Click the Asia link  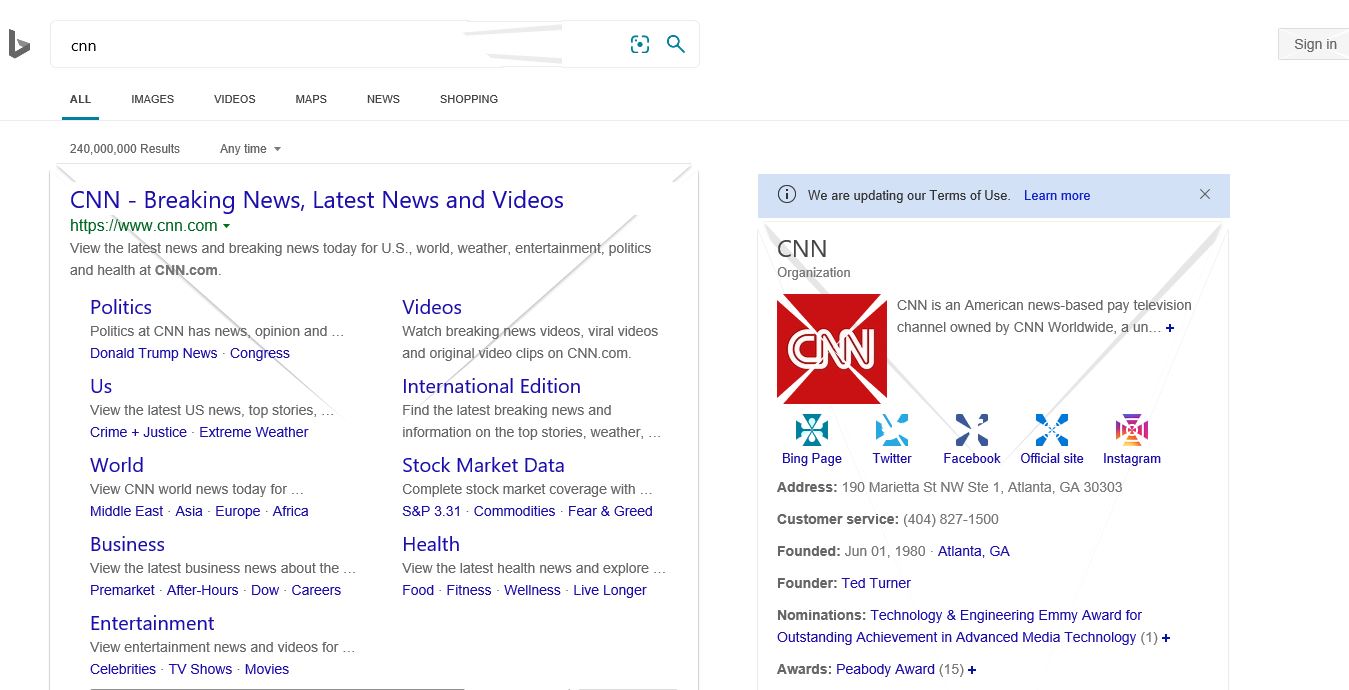(x=189, y=511)
